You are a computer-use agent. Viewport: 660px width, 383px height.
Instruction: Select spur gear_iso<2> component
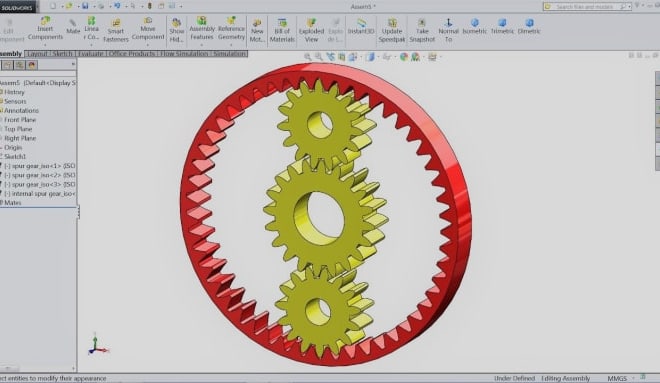click(39, 175)
